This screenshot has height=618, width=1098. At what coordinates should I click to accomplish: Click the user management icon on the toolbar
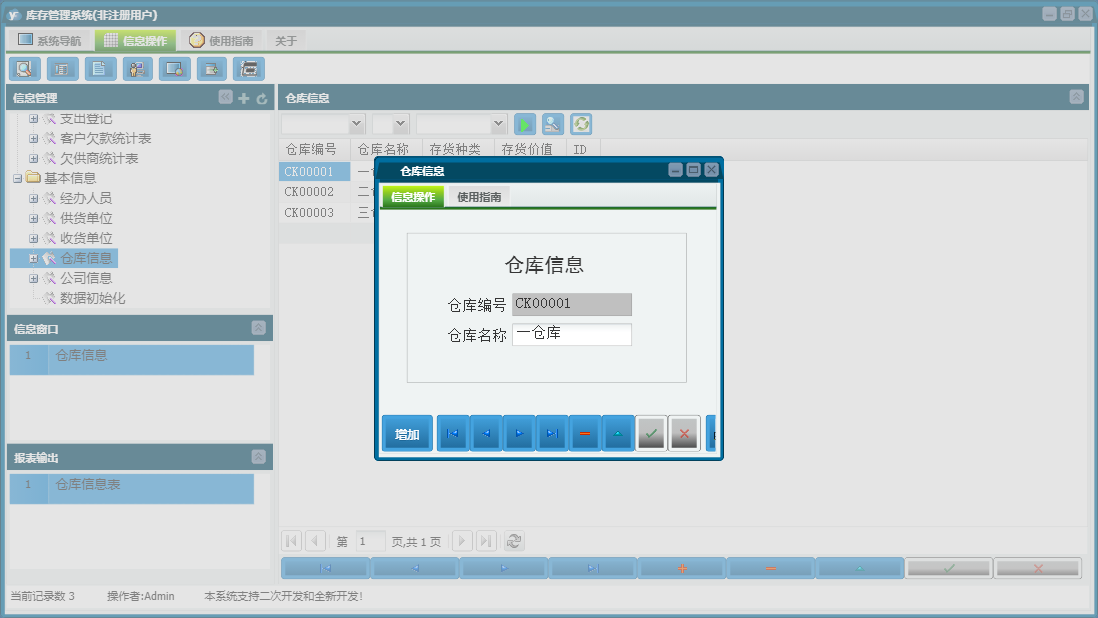(x=137, y=69)
